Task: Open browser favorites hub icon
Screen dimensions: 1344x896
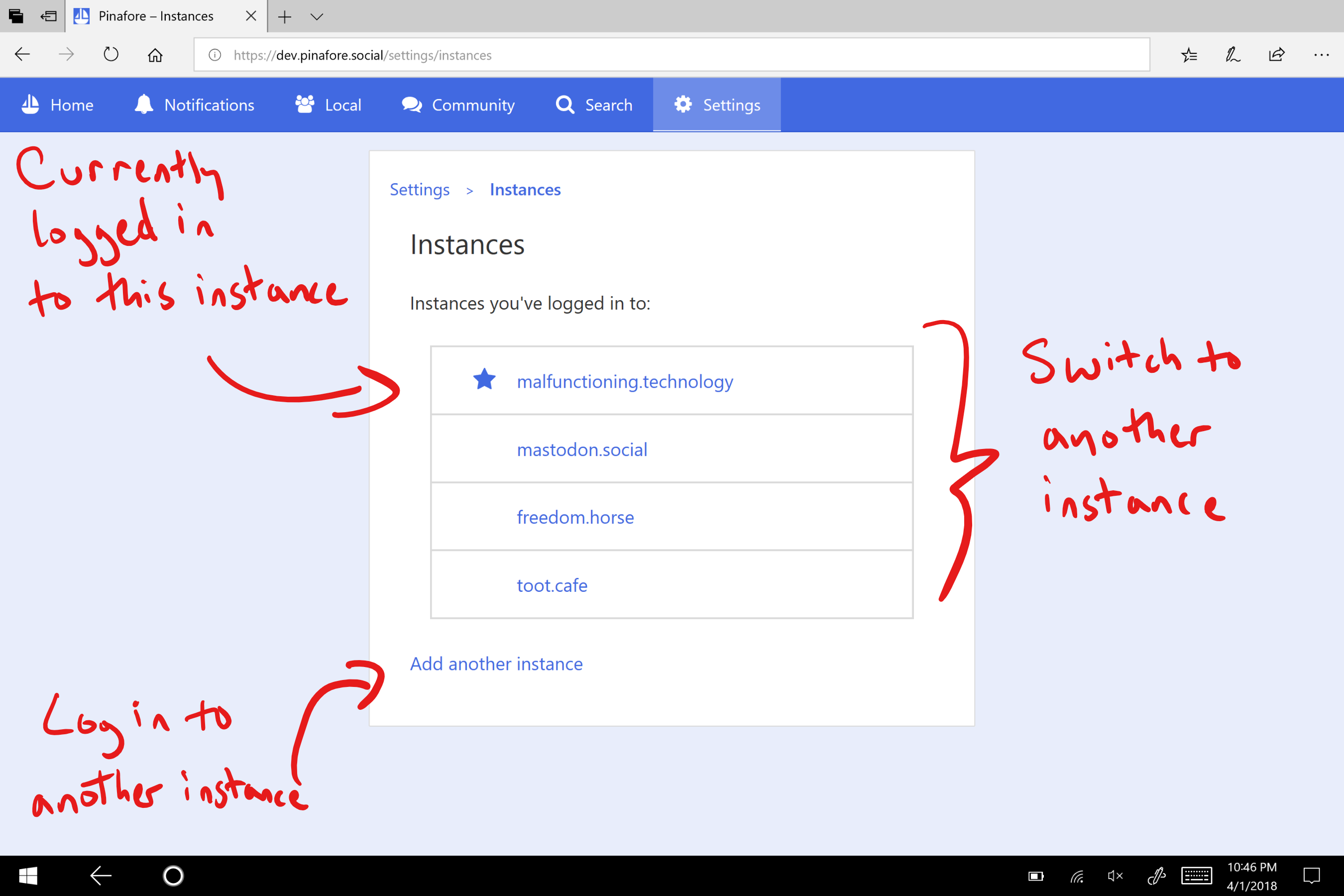Action: (x=1189, y=55)
